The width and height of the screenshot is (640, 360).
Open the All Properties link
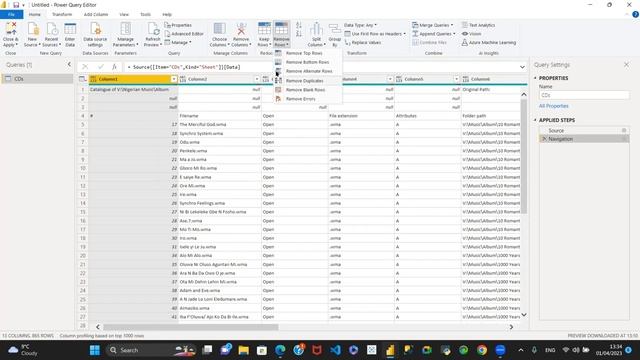point(553,106)
